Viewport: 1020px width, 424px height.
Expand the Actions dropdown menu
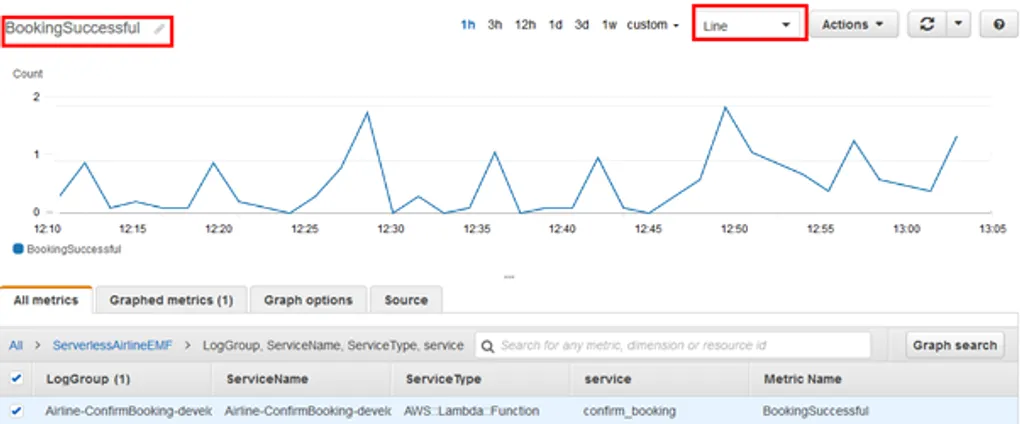coord(853,25)
